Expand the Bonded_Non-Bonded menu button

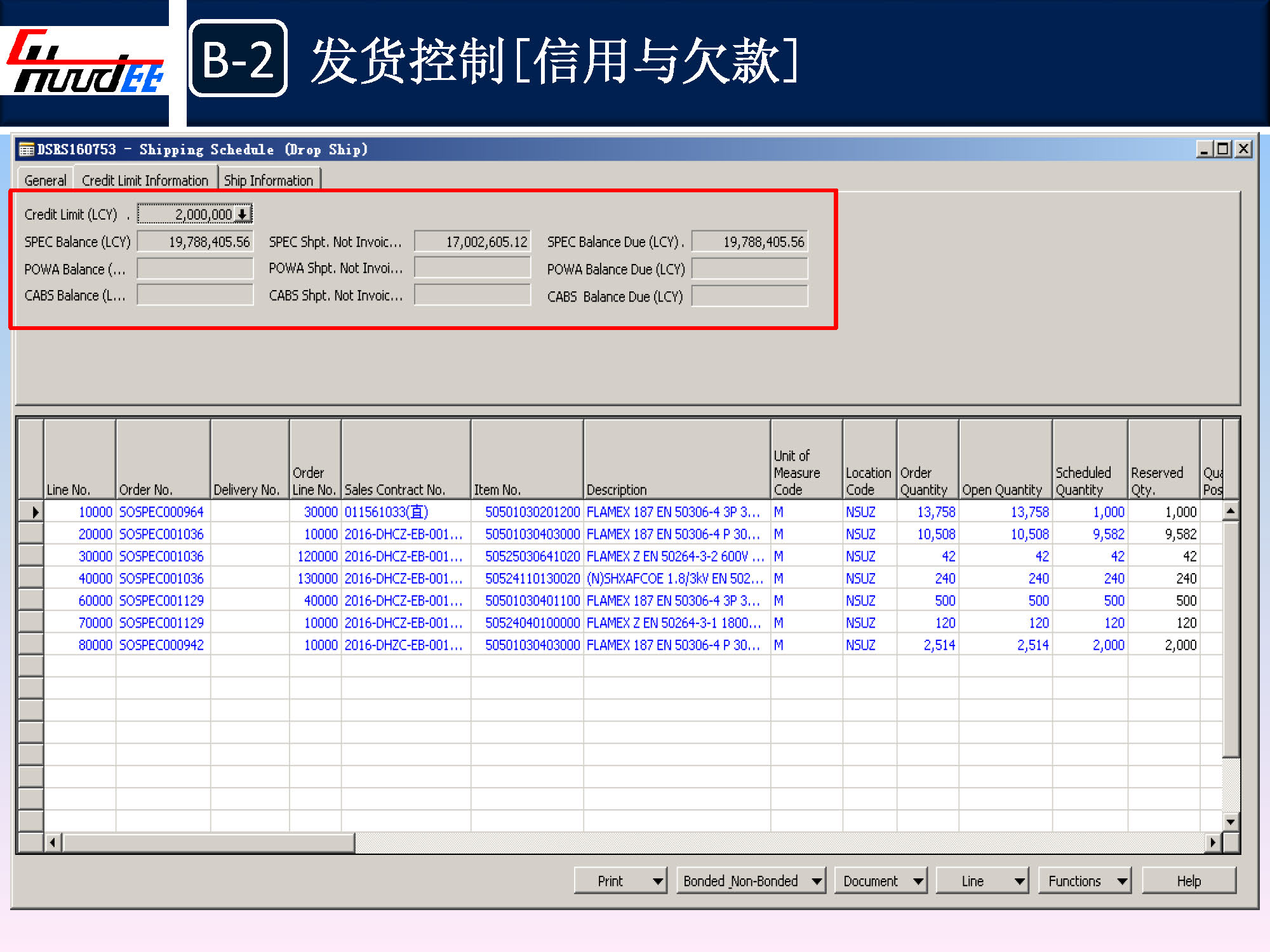coord(751,881)
